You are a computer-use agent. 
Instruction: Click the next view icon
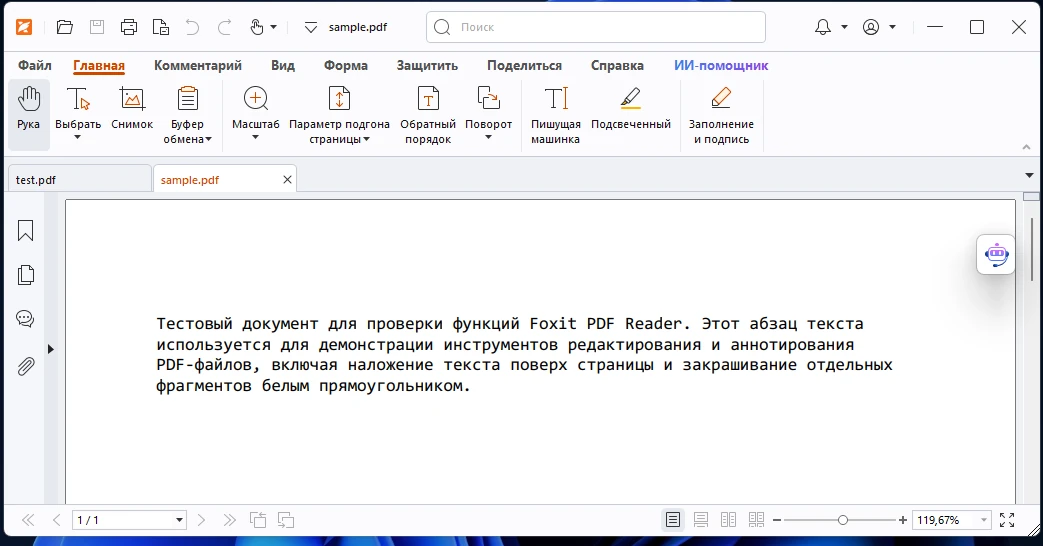click(286, 520)
